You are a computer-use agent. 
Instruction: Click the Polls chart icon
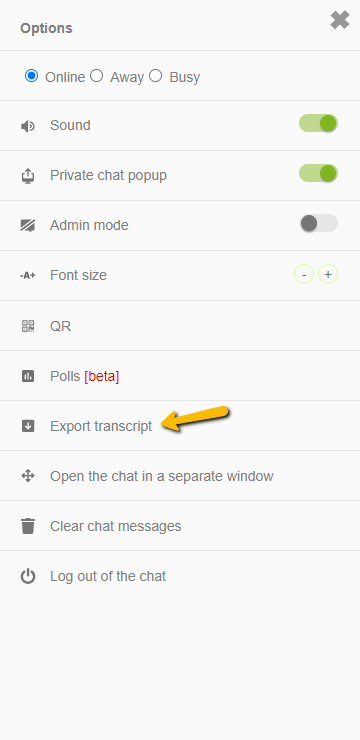28,376
